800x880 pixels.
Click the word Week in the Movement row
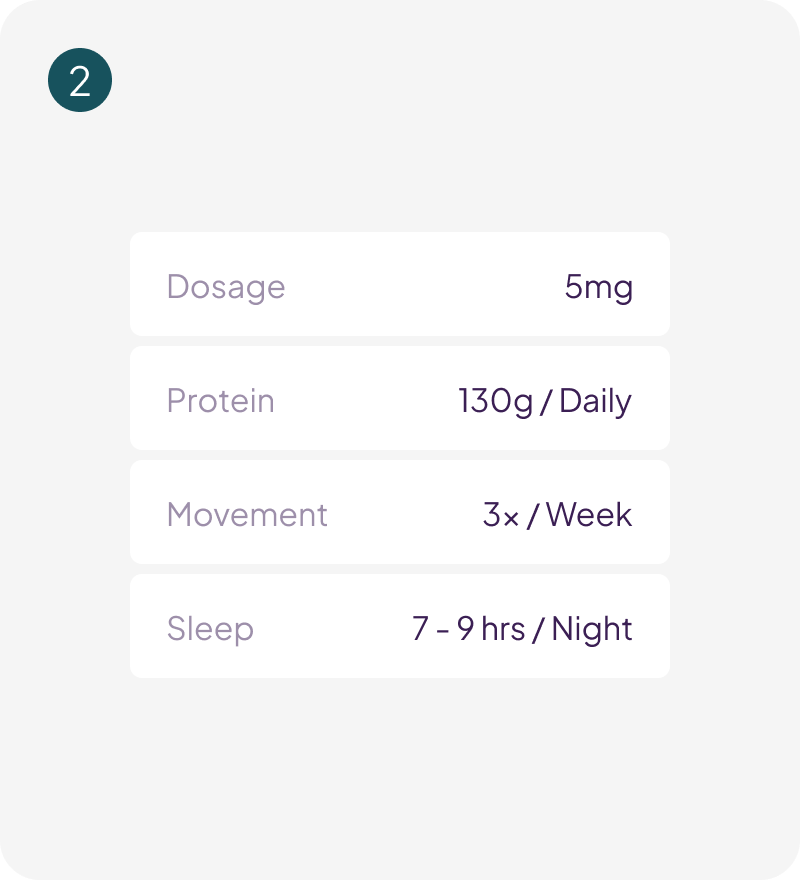(x=589, y=515)
